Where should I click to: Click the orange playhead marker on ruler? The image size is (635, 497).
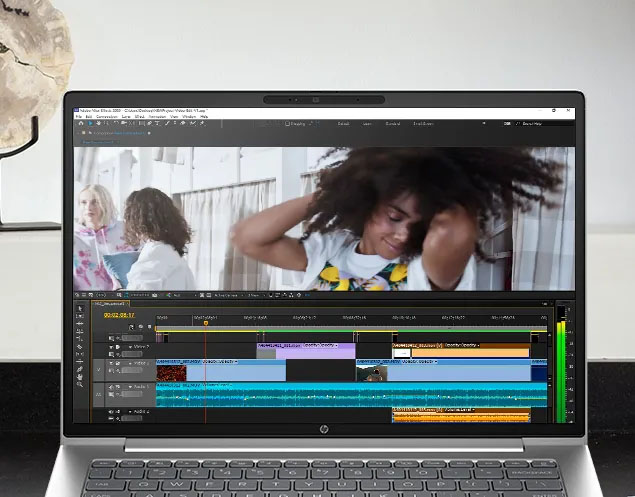[206, 323]
